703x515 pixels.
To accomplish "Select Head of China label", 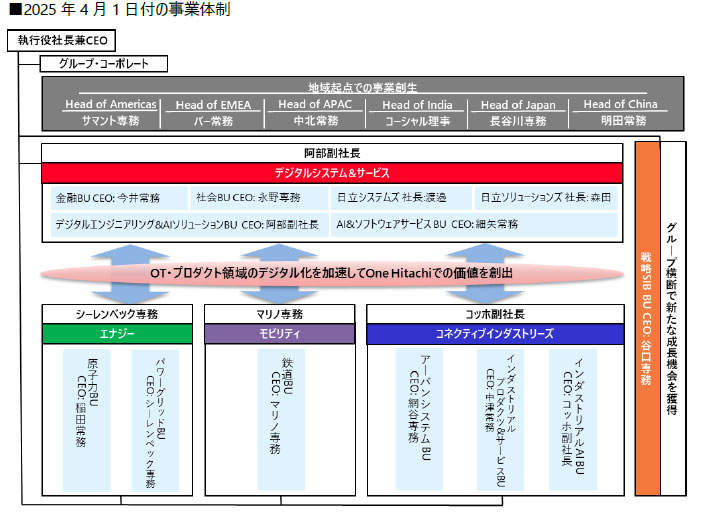I will click(621, 104).
